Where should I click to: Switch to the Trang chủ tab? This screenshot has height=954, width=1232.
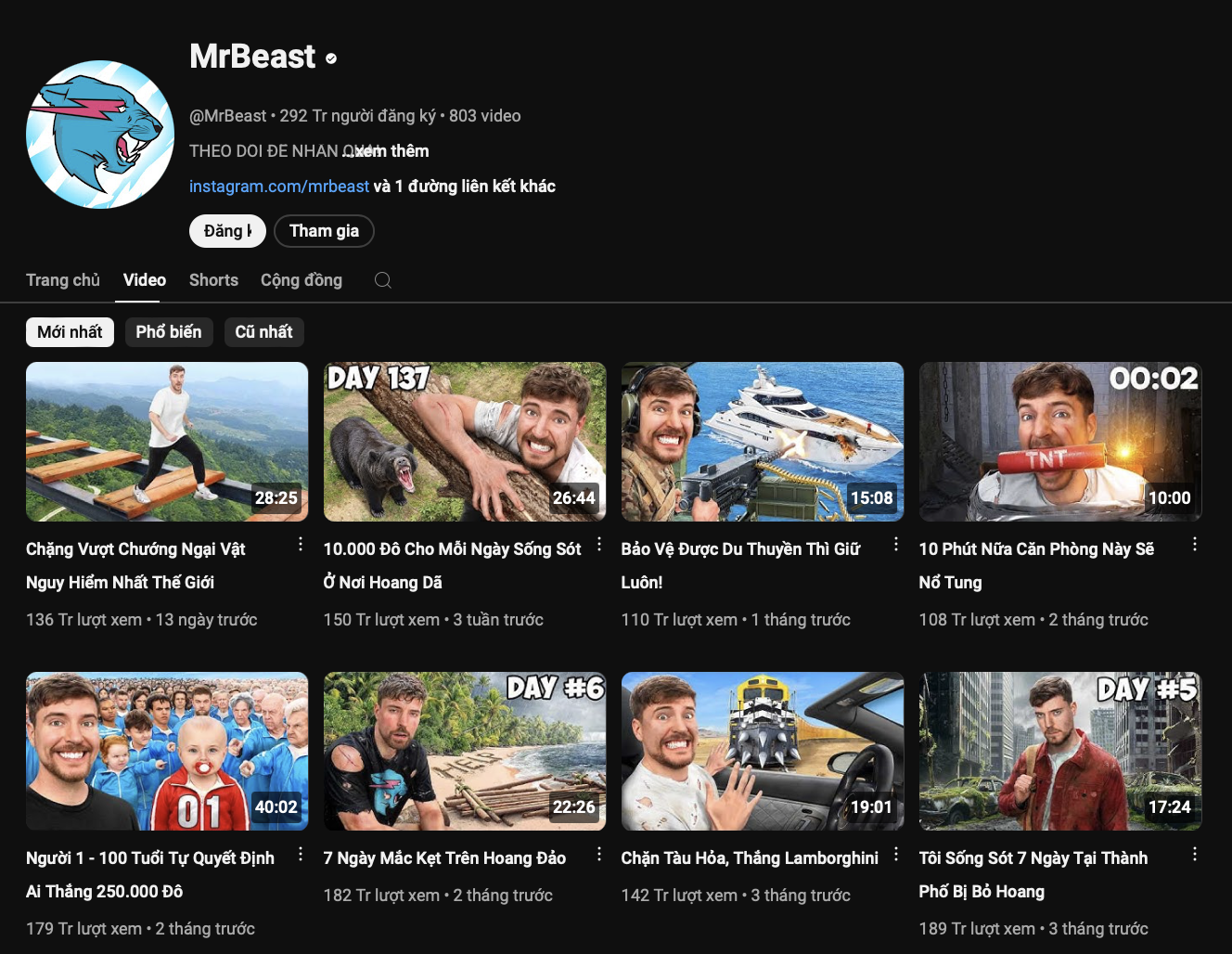(x=63, y=280)
